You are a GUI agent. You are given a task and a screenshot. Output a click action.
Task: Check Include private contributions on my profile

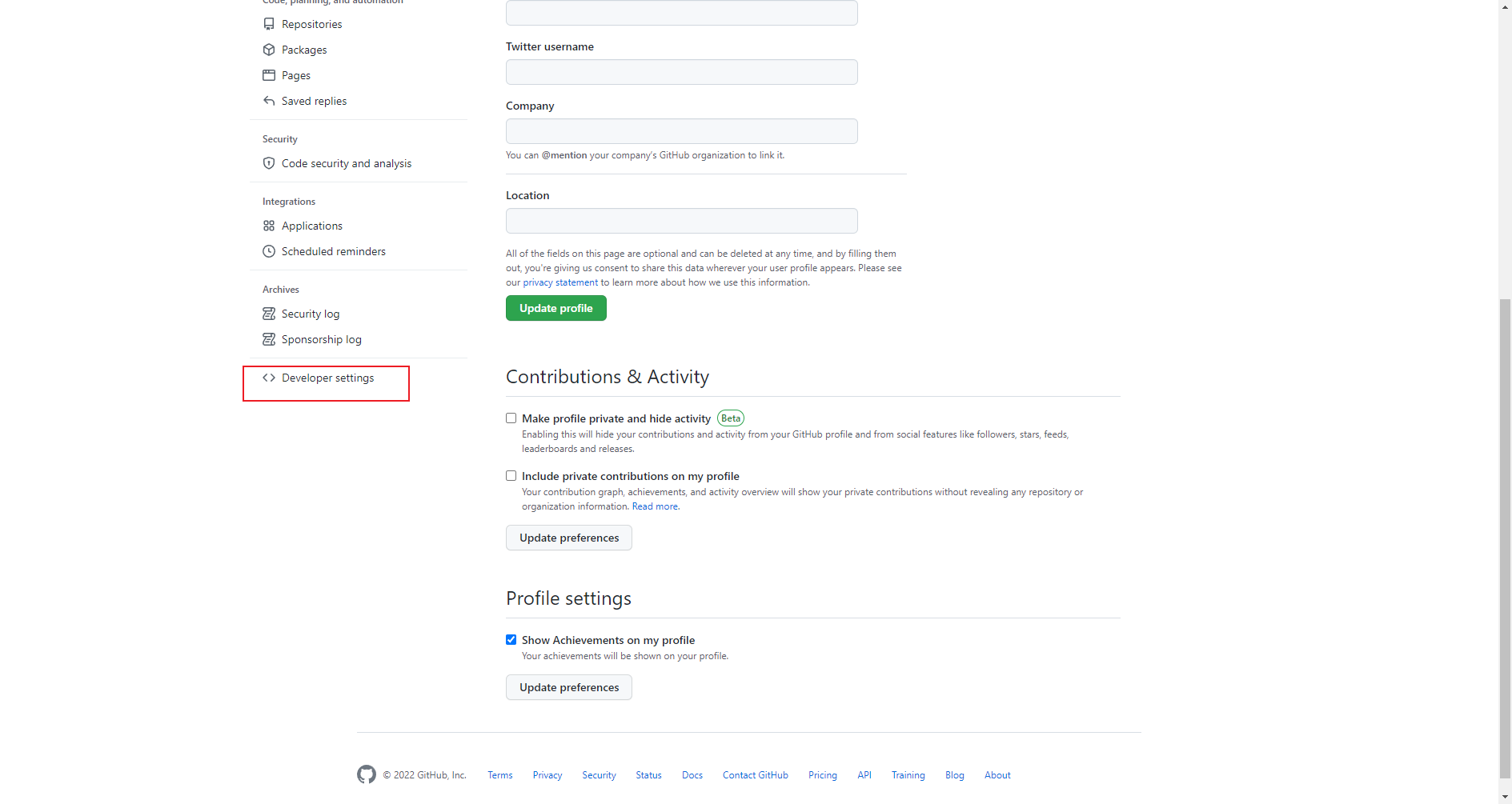511,476
